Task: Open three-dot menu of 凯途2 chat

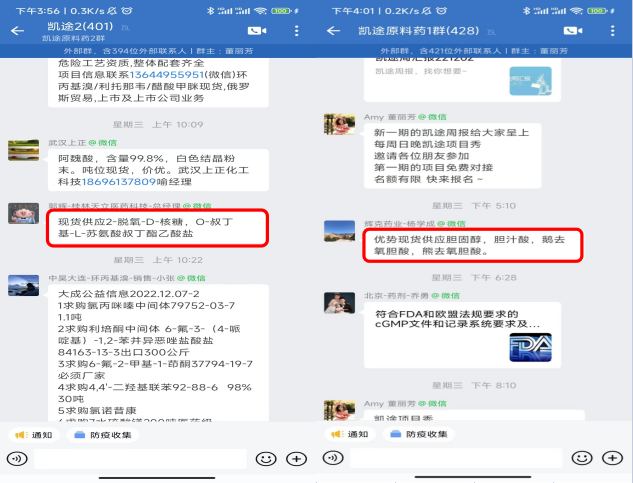Action: [296, 31]
